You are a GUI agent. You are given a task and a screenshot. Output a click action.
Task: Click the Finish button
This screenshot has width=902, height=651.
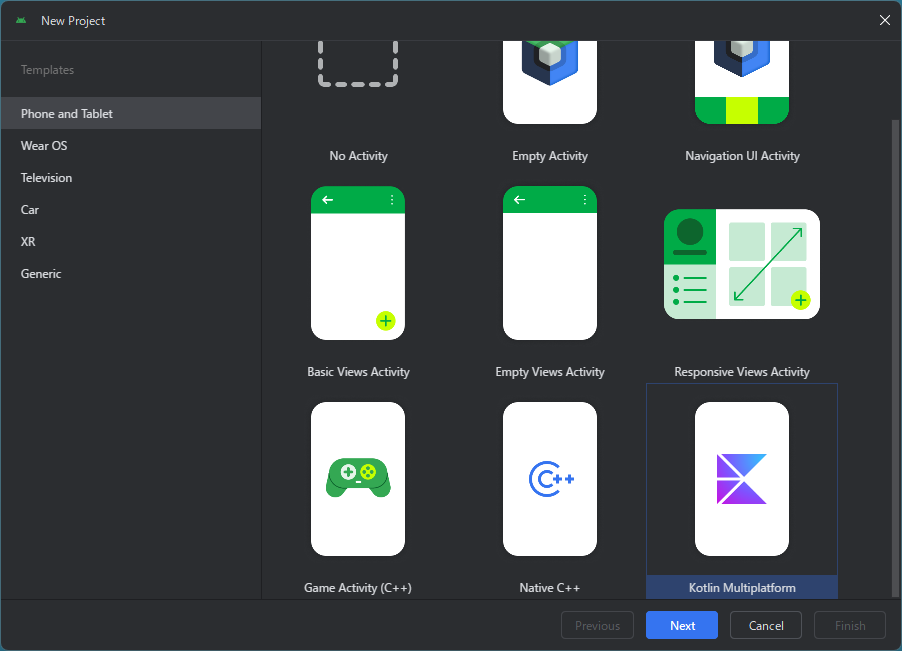(x=850, y=625)
